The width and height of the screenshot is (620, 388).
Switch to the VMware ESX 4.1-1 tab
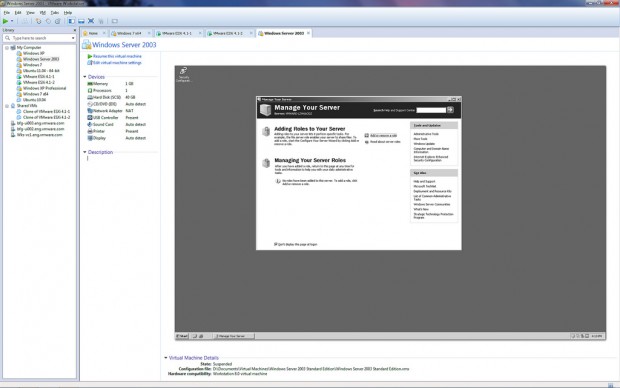pos(177,33)
